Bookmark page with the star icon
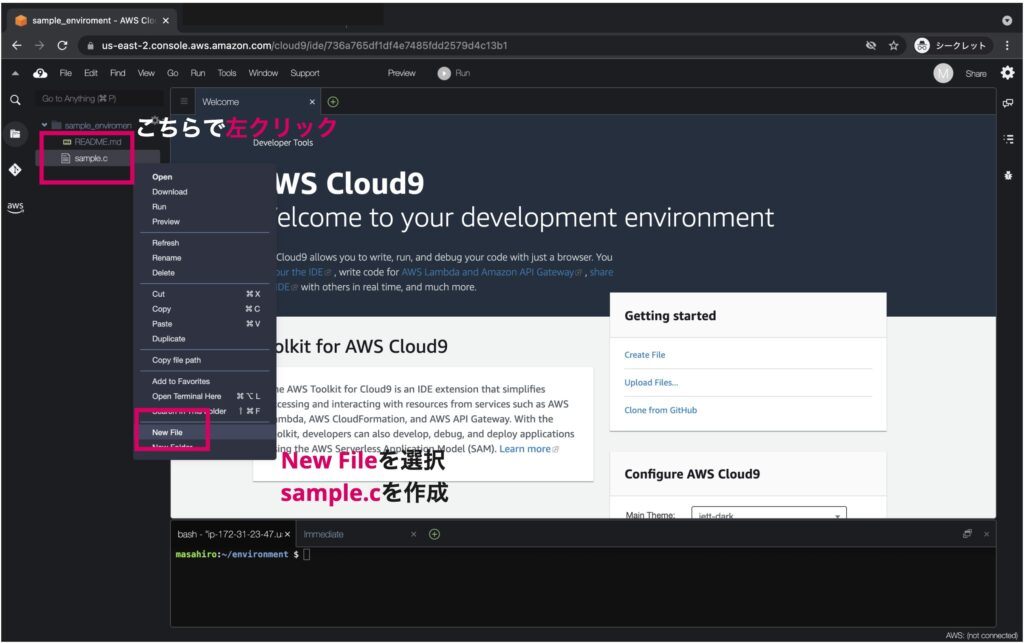This screenshot has height=643, width=1024. (x=893, y=45)
